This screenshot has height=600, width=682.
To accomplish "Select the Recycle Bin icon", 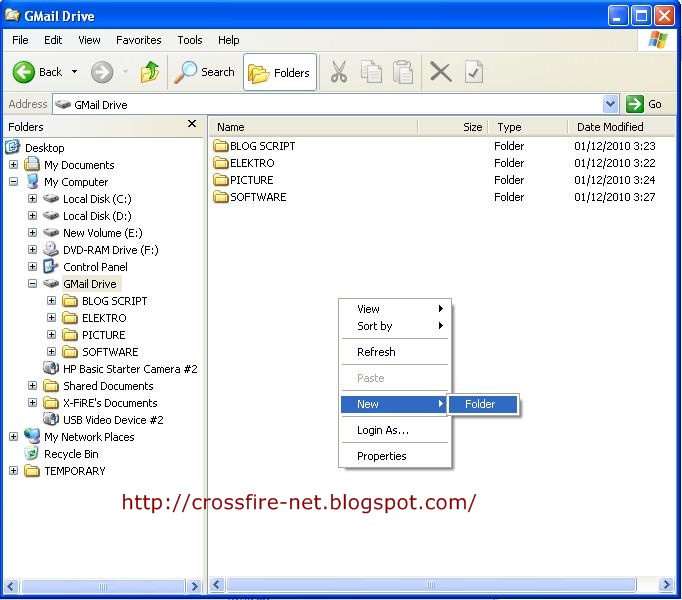I will 32,453.
